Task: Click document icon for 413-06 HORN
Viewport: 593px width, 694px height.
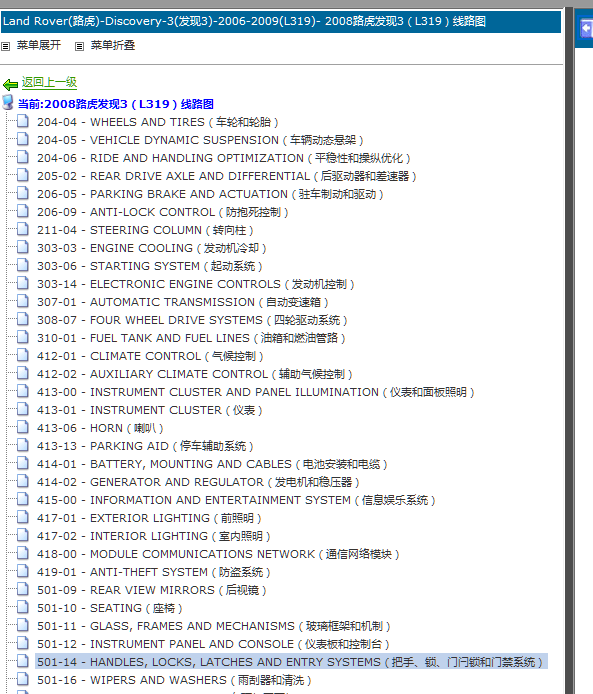Action: (23, 427)
